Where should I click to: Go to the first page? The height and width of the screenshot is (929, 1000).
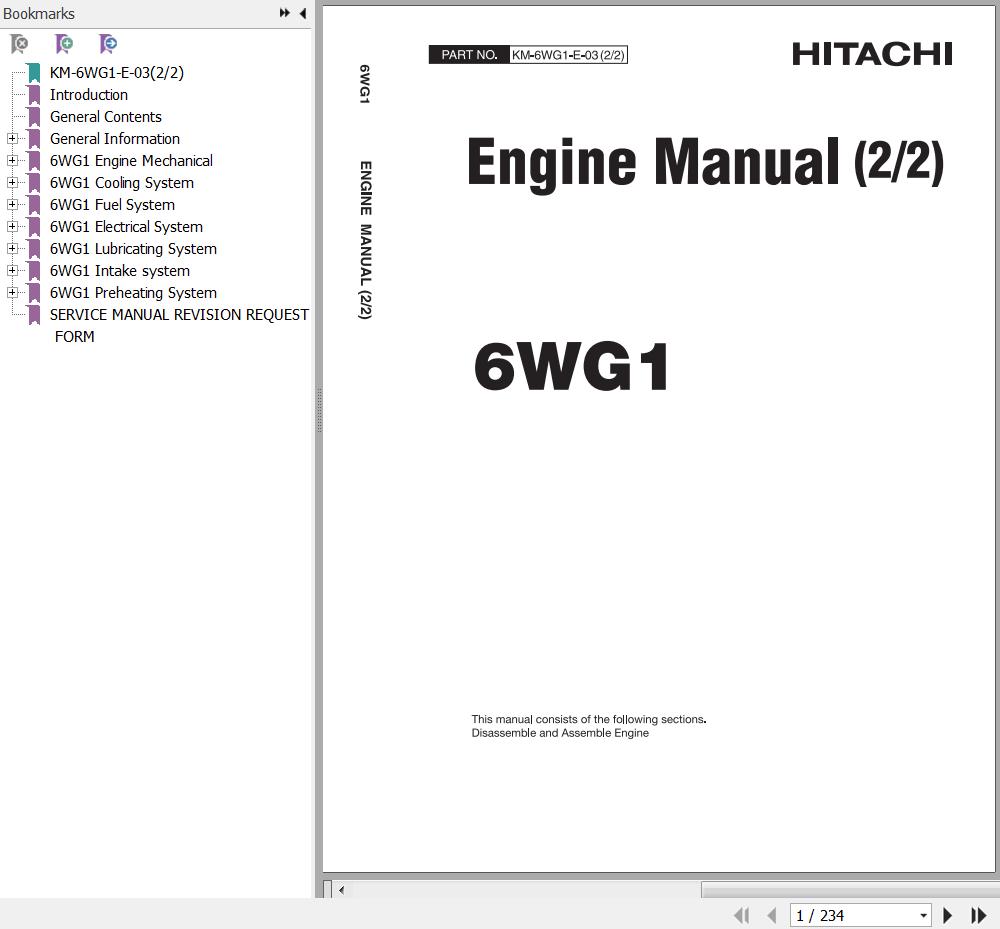[741, 916]
